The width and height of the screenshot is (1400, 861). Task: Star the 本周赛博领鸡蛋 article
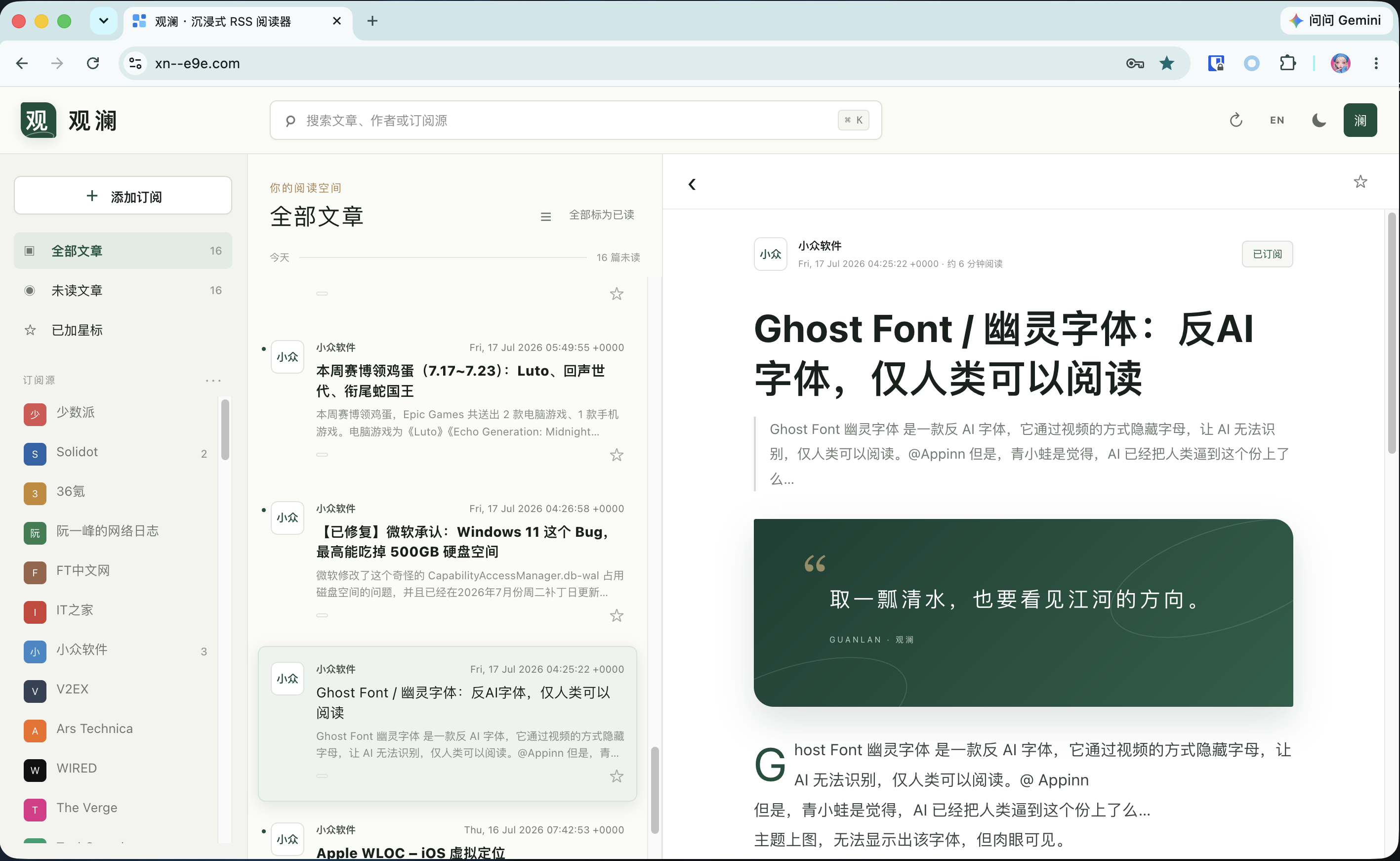point(617,455)
